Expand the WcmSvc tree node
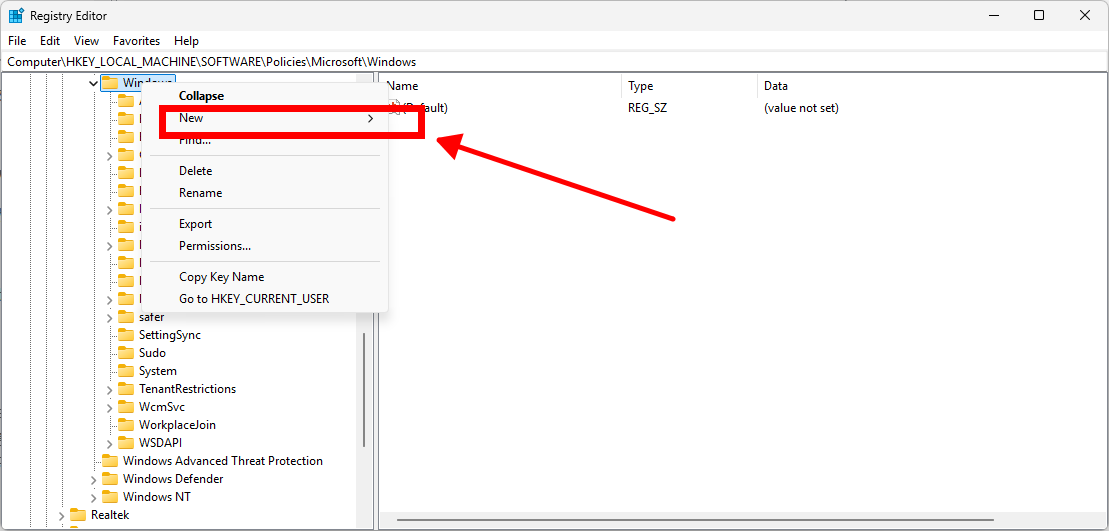1109x531 pixels. (x=109, y=407)
